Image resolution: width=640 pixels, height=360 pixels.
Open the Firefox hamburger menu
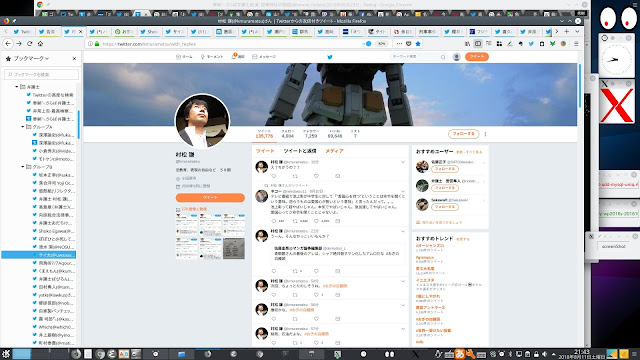click(x=576, y=44)
